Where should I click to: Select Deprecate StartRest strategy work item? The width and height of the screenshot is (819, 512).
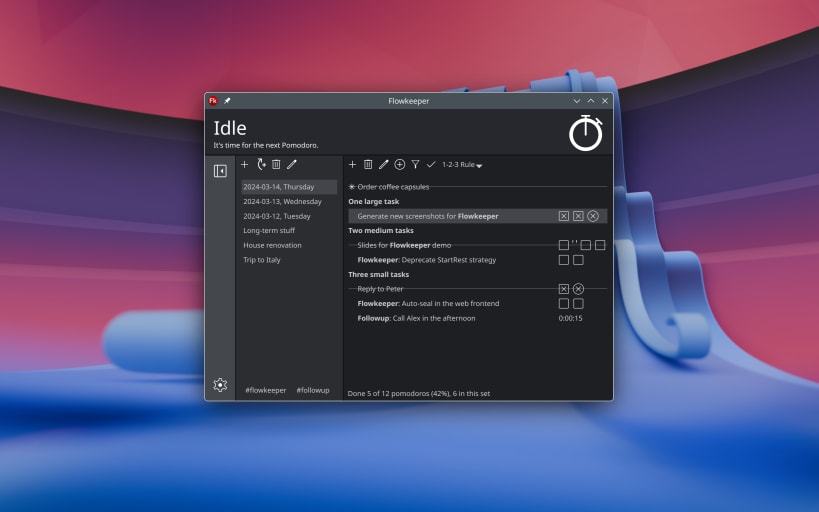[x=478, y=260]
